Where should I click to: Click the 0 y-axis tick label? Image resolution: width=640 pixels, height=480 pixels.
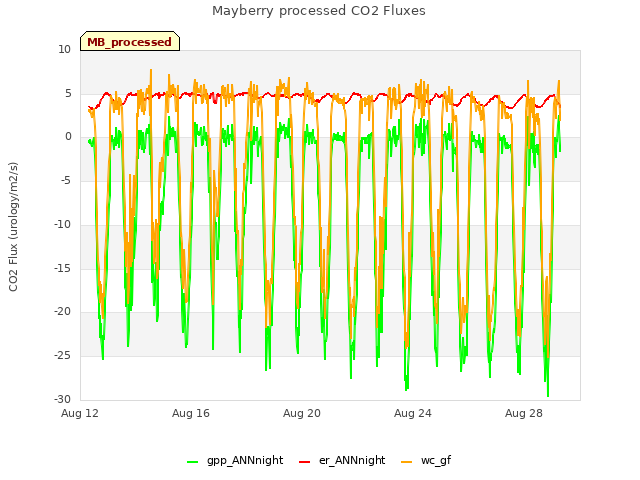pyautogui.click(x=68, y=137)
